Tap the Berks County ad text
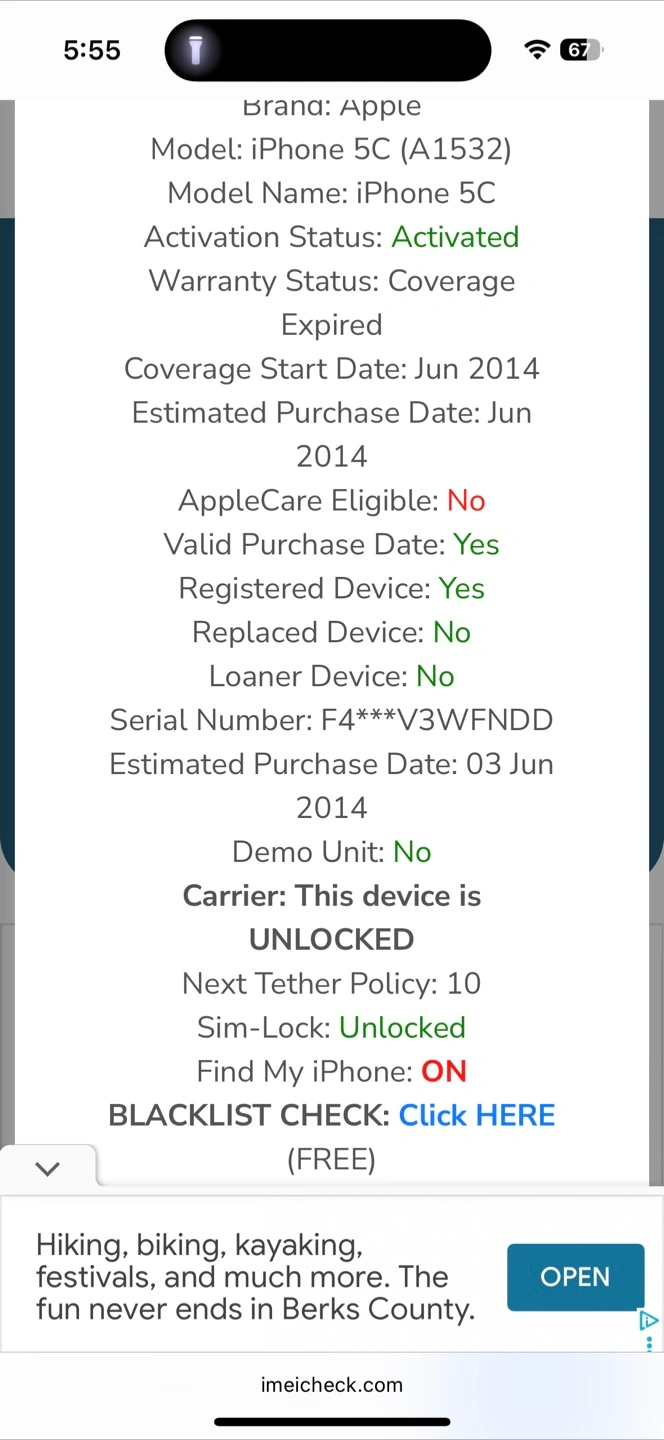 pyautogui.click(x=255, y=1277)
